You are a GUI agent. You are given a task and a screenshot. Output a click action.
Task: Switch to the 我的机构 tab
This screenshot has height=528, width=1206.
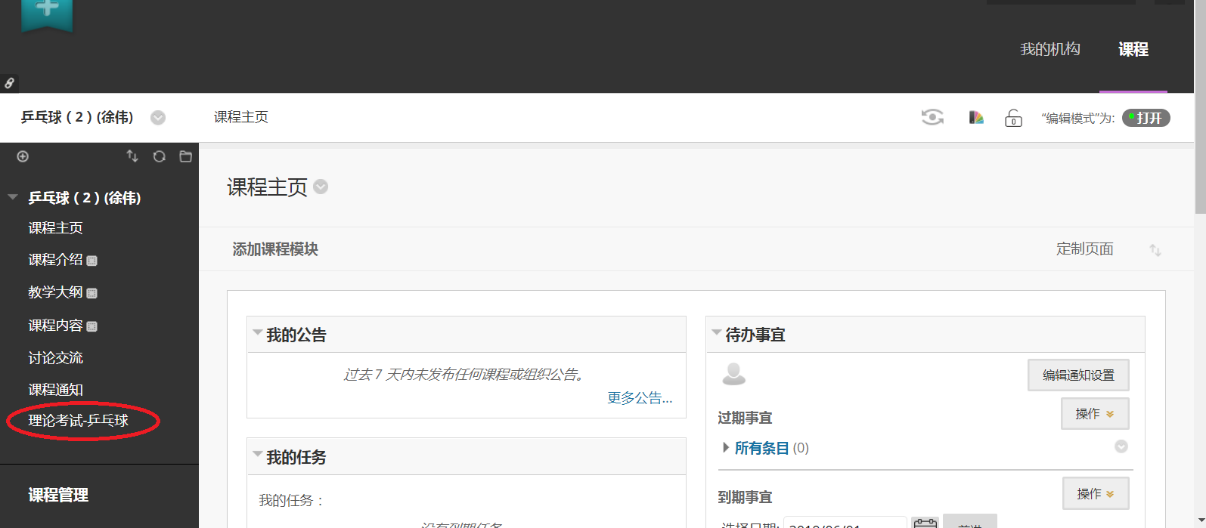pyautogui.click(x=1049, y=49)
